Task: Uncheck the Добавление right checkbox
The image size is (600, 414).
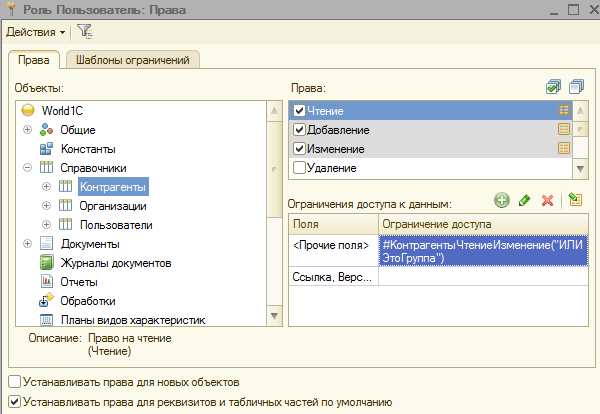Action: (299, 130)
